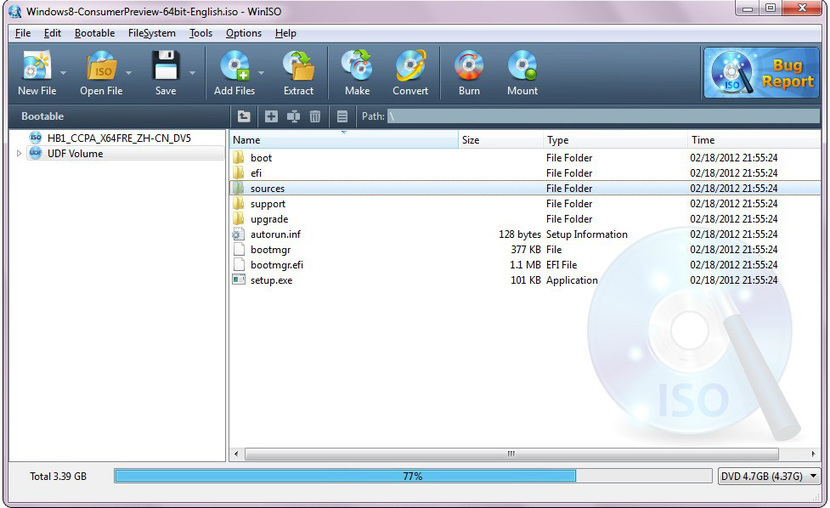Select the sources folder in file list
The height and width of the screenshot is (508, 830).
(x=267, y=188)
